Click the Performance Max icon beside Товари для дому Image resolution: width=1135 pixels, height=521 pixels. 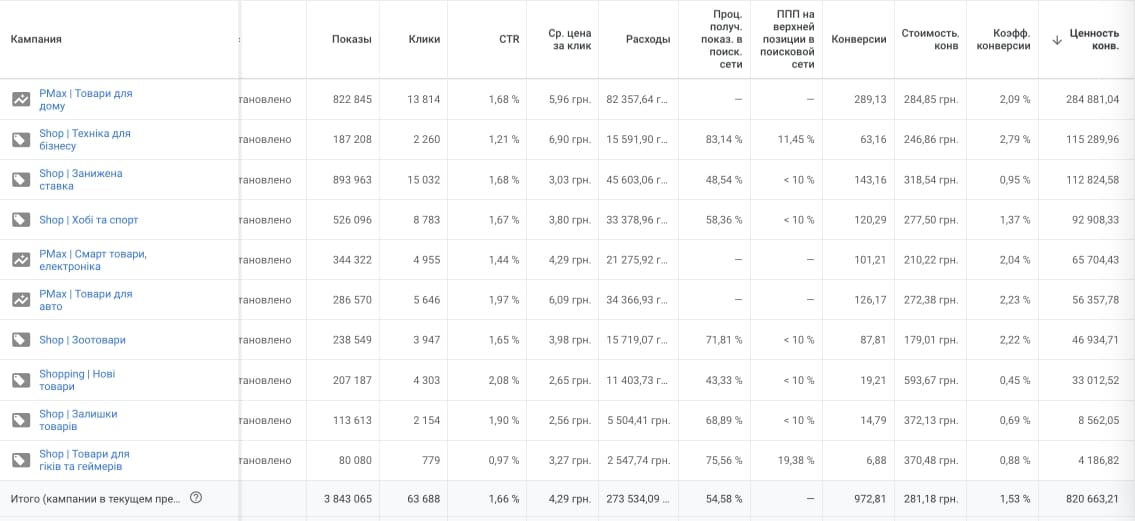pos(20,100)
